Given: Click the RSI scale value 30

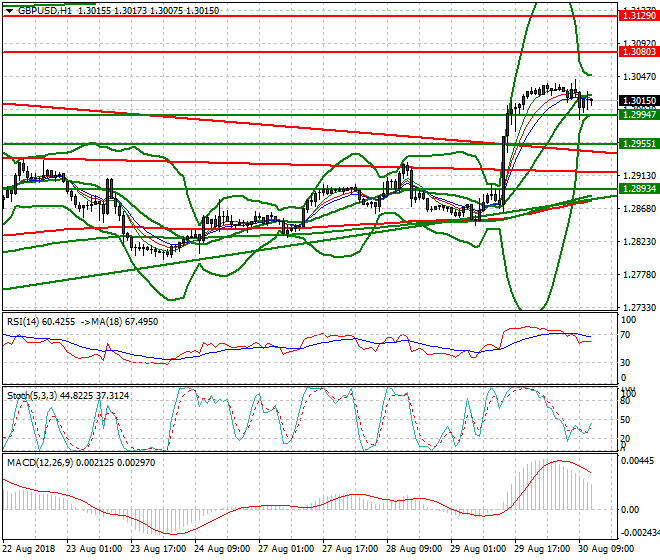Looking at the screenshot, I should 626,363.
